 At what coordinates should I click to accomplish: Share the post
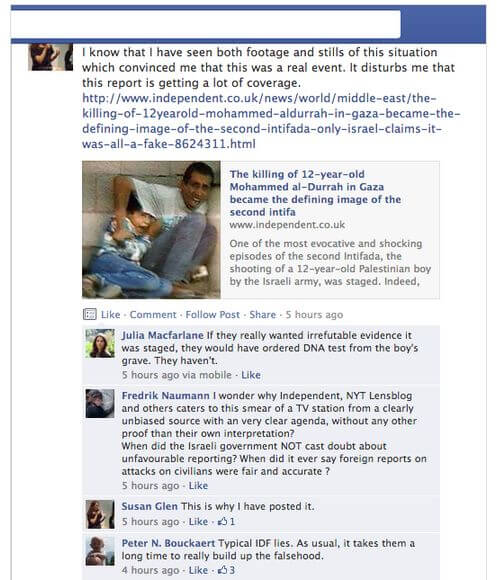click(x=263, y=314)
